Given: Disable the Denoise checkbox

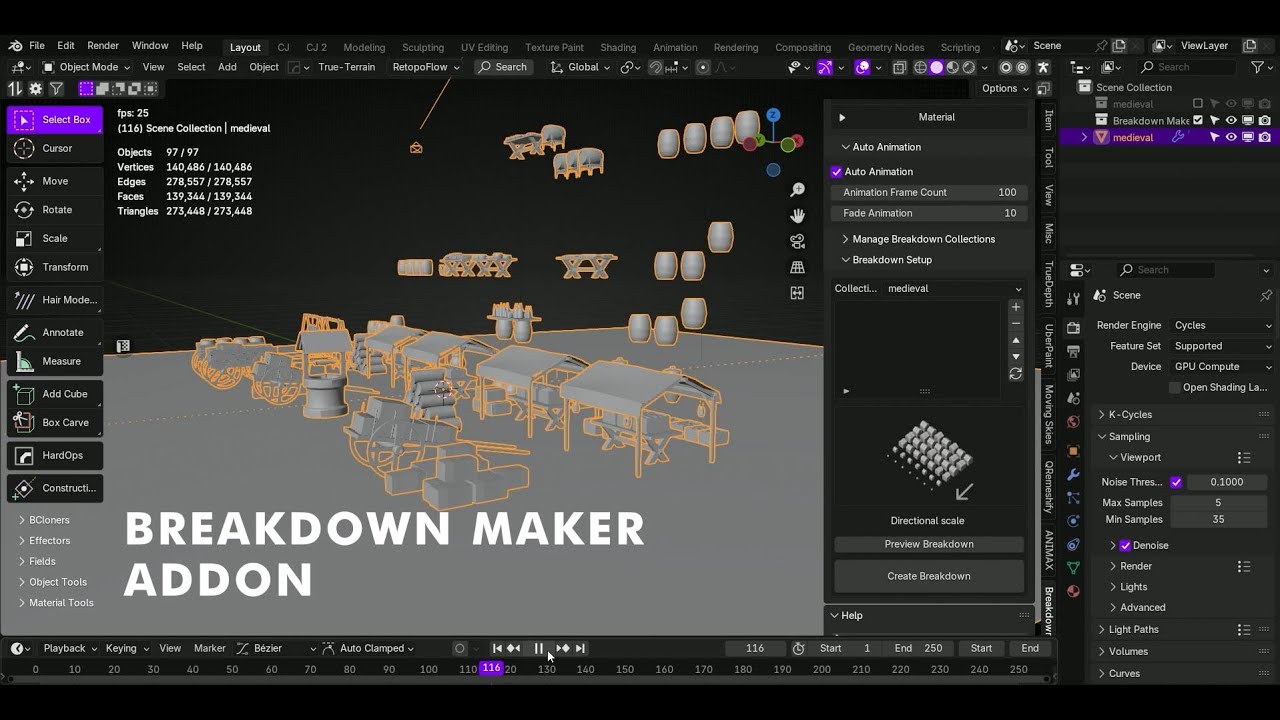Looking at the screenshot, I should point(1125,545).
